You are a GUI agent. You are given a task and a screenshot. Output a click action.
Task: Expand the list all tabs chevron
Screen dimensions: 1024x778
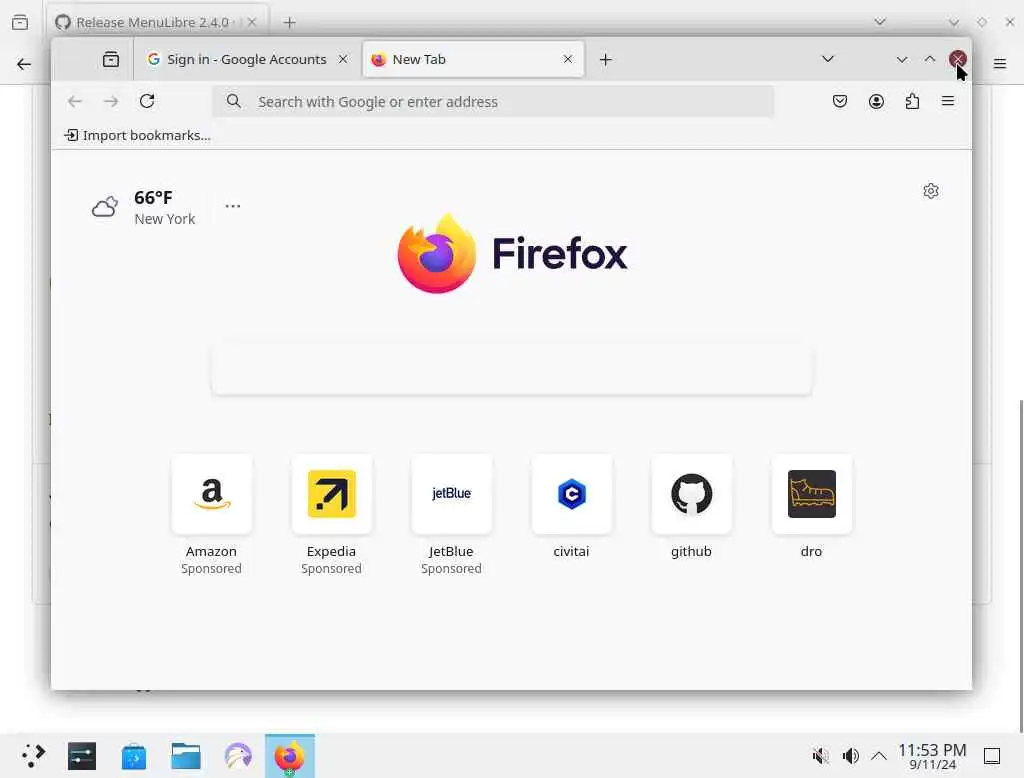click(827, 59)
